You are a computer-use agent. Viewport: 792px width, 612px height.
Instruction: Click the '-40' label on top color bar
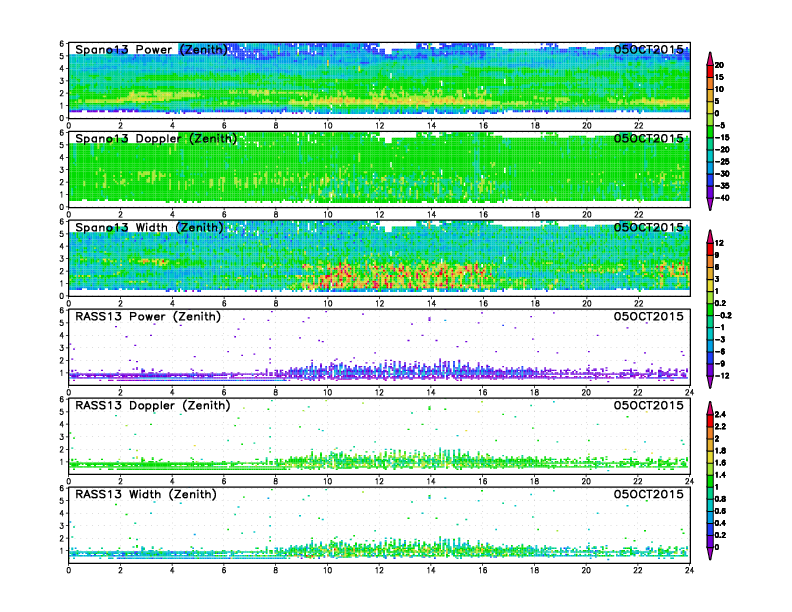point(722,198)
